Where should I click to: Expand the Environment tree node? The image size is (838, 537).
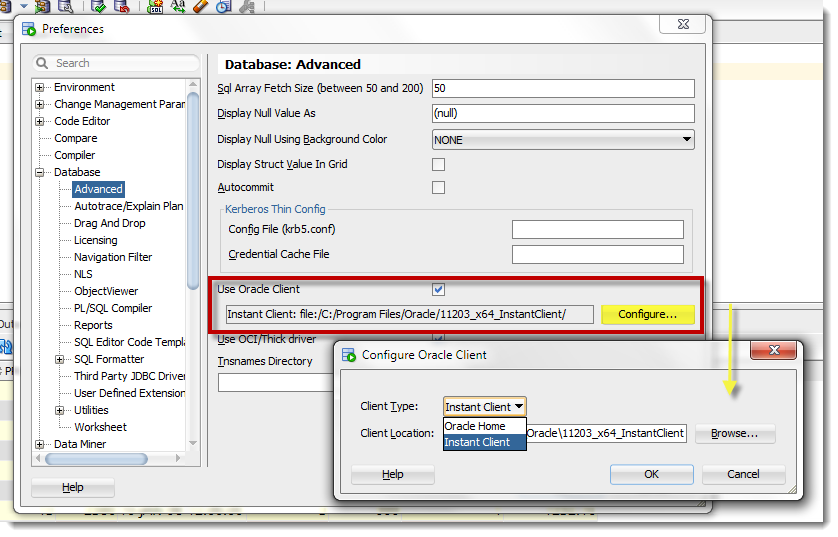click(x=40, y=87)
